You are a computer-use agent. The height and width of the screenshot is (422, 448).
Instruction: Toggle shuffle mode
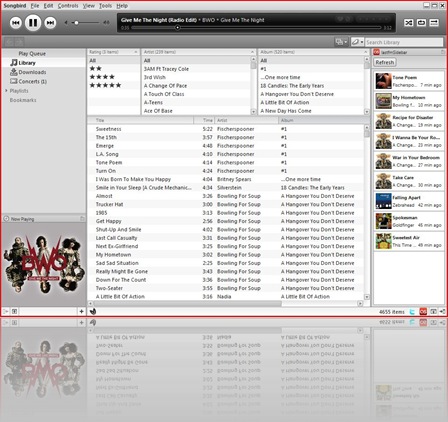409,23
